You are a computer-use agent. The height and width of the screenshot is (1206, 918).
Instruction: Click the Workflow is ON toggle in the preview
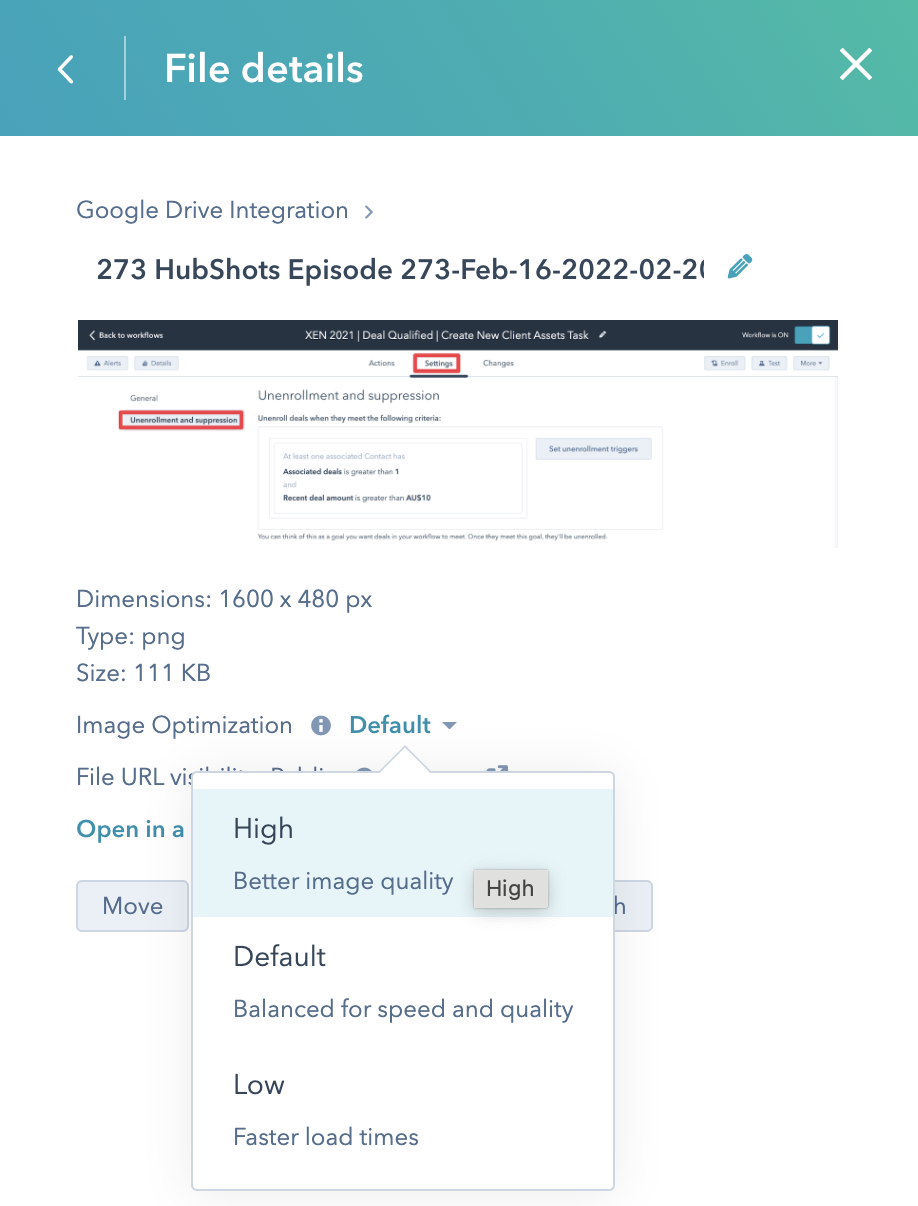[x=812, y=335]
